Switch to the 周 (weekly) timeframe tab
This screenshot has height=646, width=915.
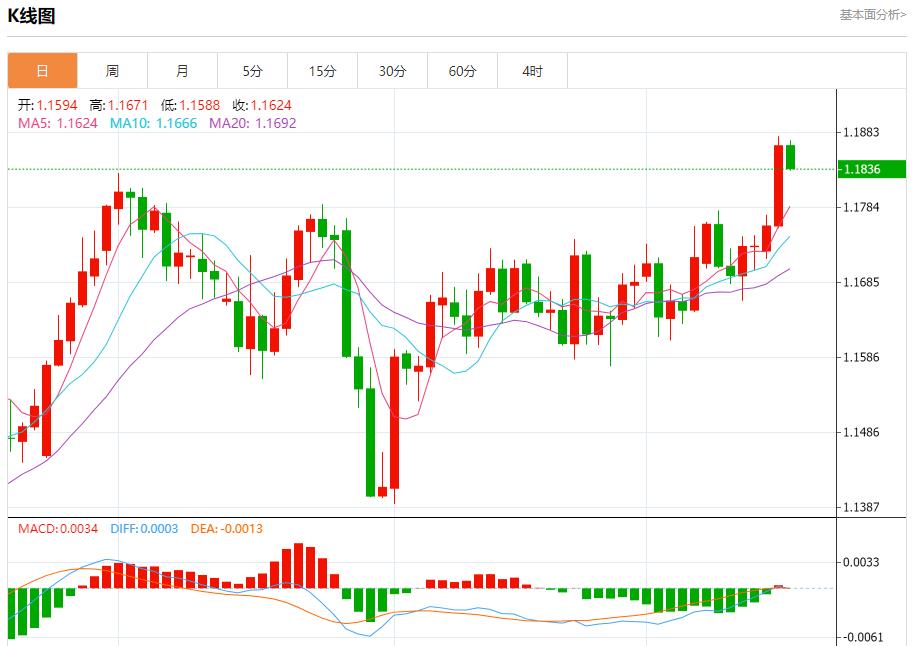[x=113, y=70]
